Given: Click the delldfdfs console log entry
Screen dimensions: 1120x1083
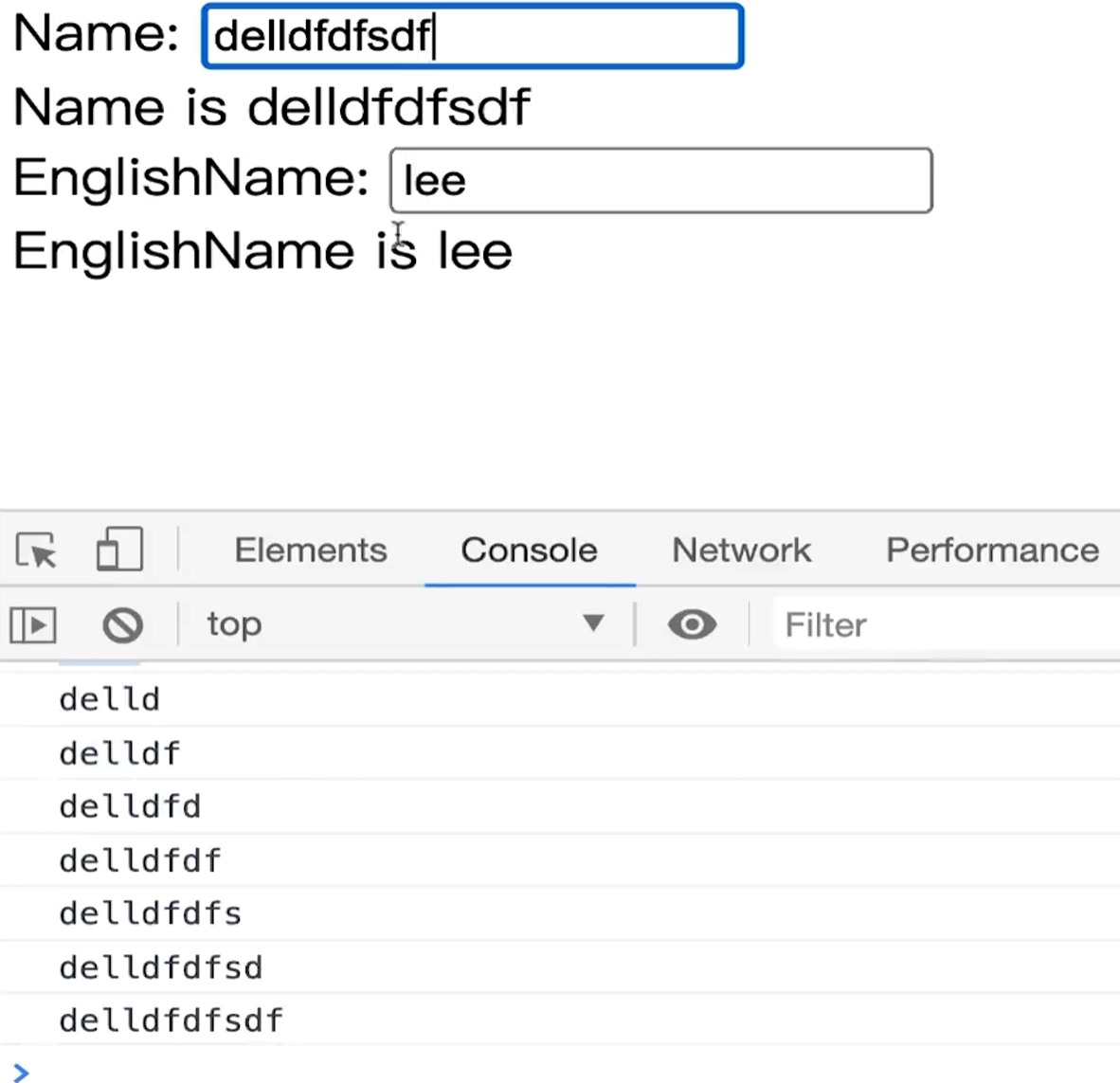Looking at the screenshot, I should pyautogui.click(x=151, y=913).
